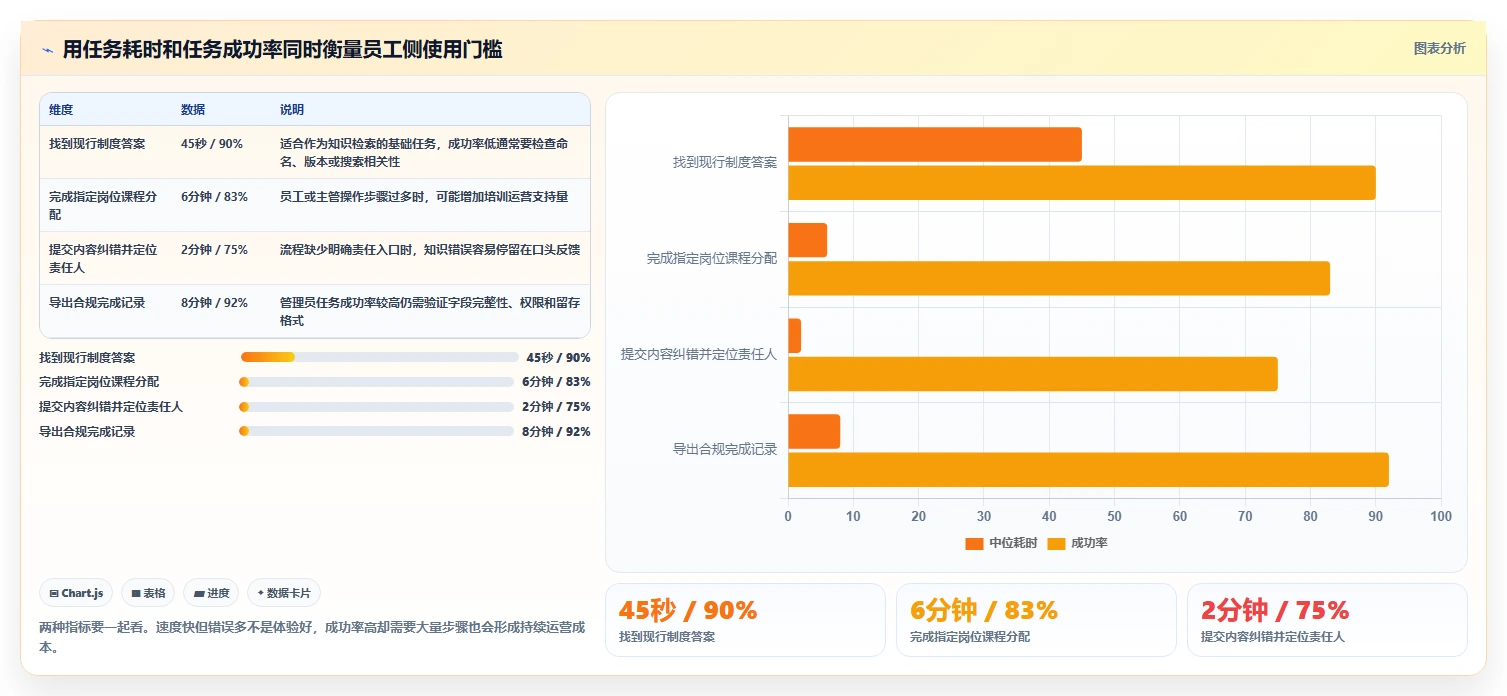Click the 6分钟 / 83% data card
This screenshot has width=1507, height=696.
click(x=1036, y=620)
